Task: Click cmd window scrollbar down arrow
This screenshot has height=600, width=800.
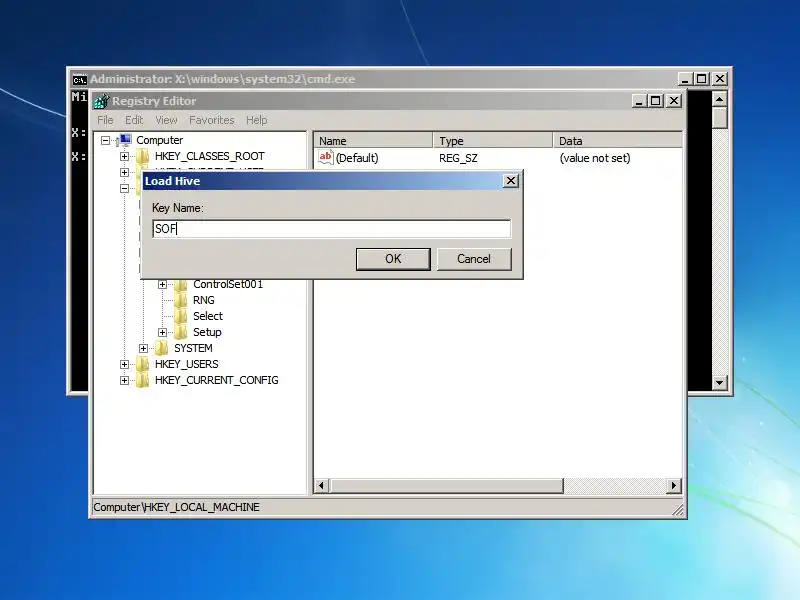Action: tap(719, 382)
